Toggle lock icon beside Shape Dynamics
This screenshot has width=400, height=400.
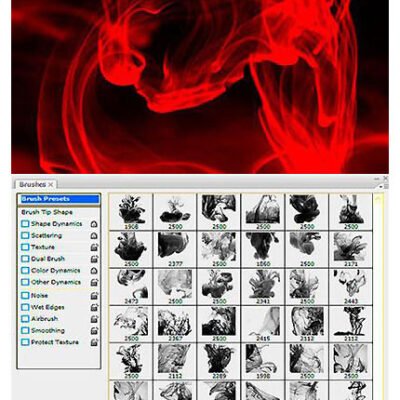94,224
